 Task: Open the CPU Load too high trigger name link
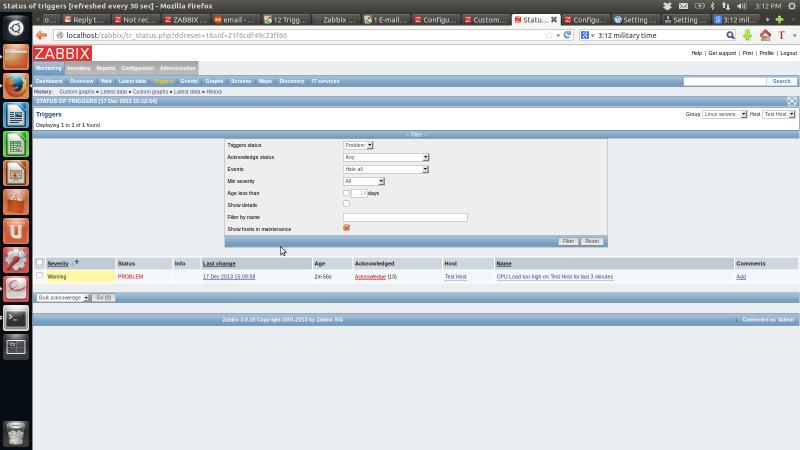[x=555, y=277]
